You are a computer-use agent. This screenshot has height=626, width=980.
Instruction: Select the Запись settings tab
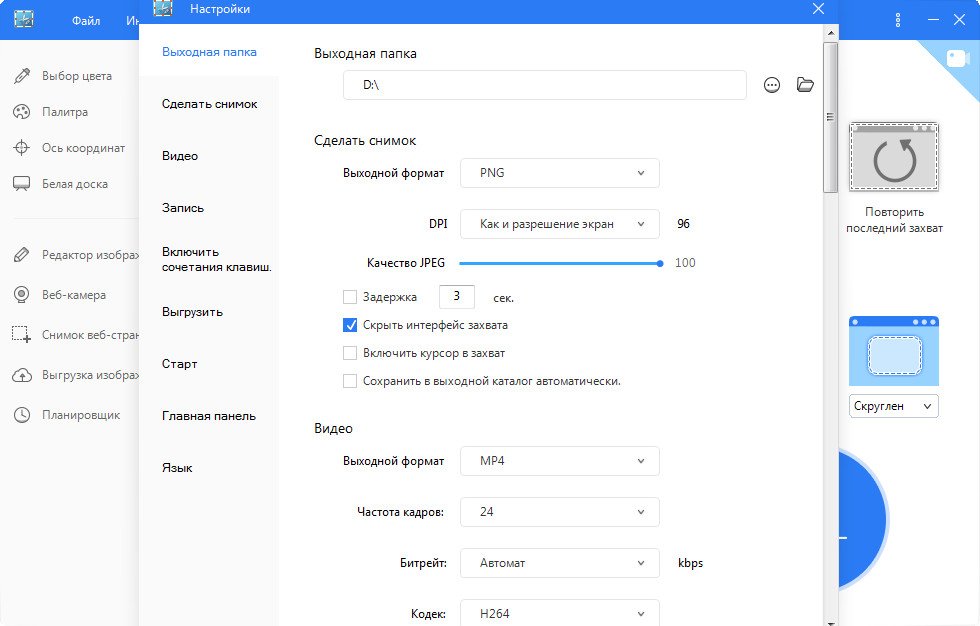[x=183, y=207]
